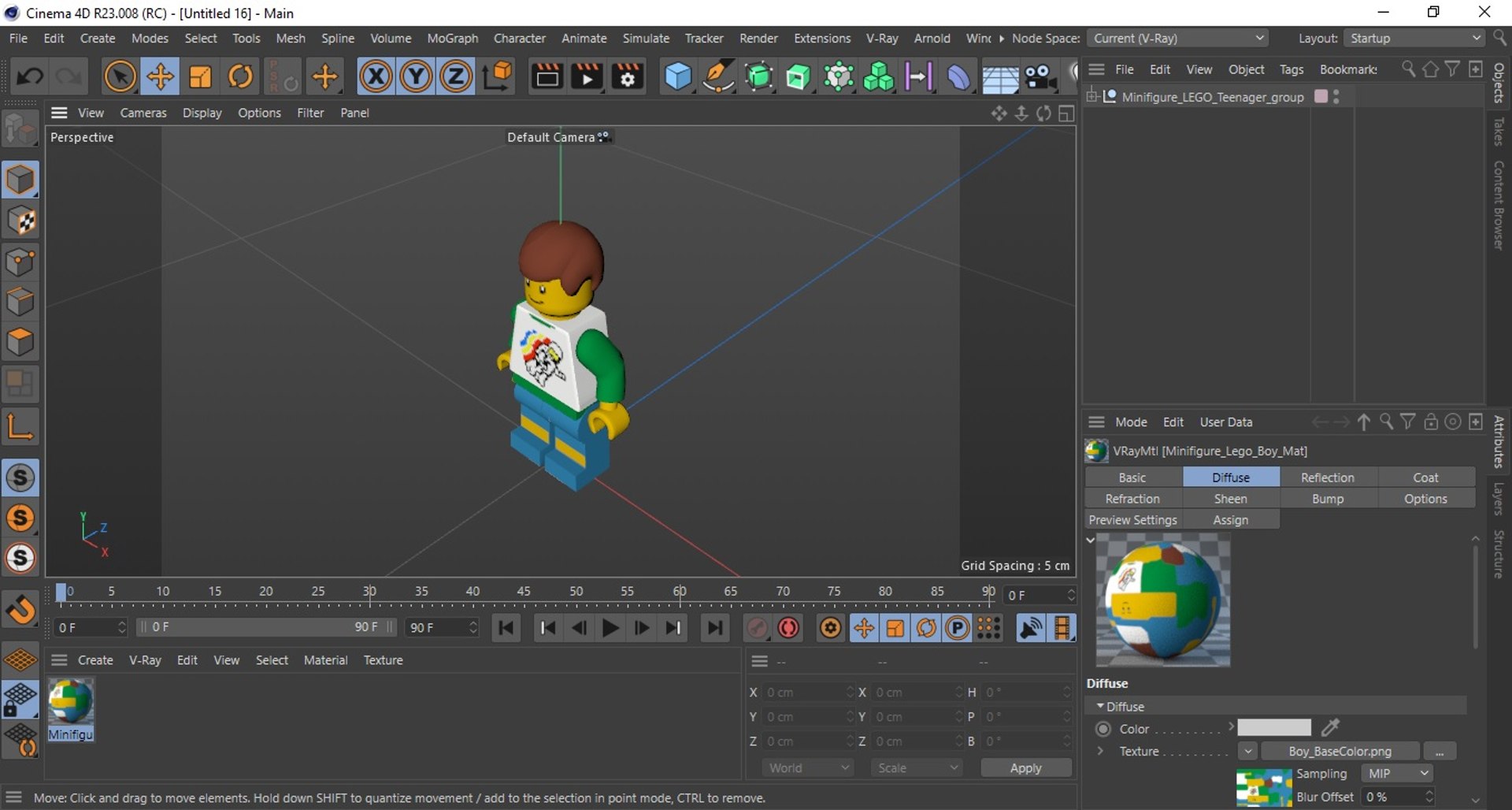Open the Sampling MIP dropdown
The image size is (1512, 810).
coord(1398,774)
